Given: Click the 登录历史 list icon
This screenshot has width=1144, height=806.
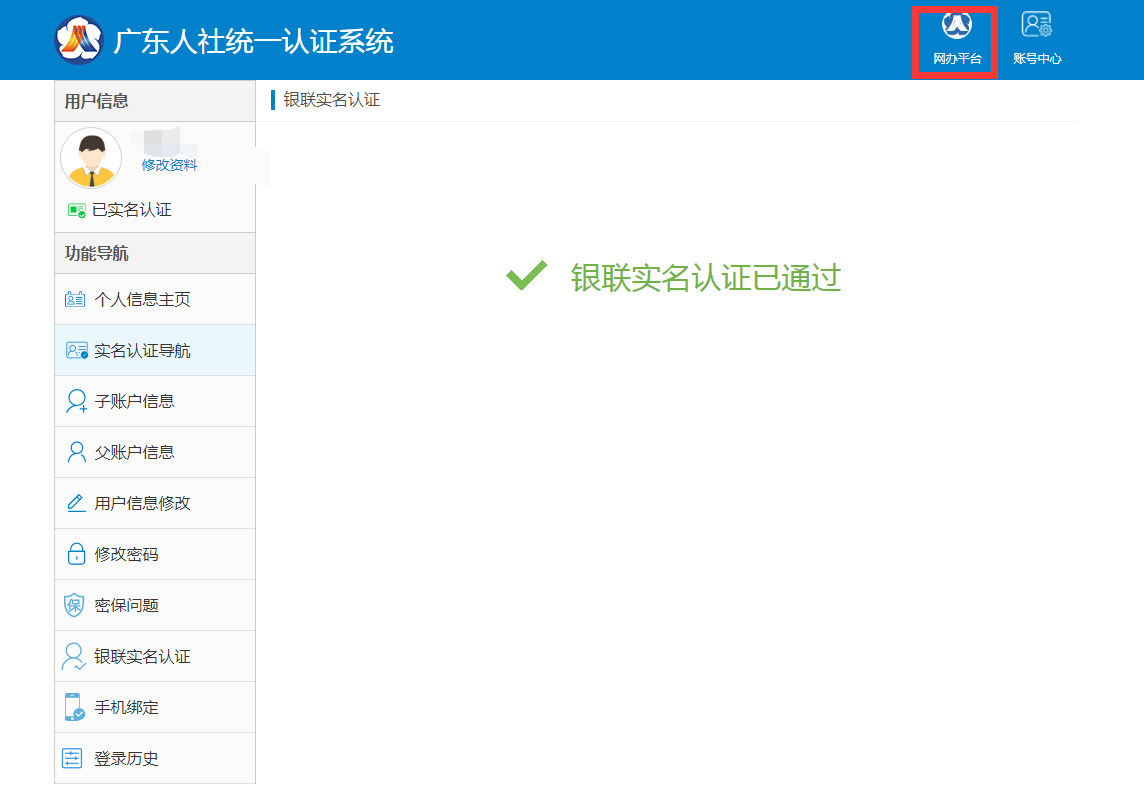Looking at the screenshot, I should point(72,758).
